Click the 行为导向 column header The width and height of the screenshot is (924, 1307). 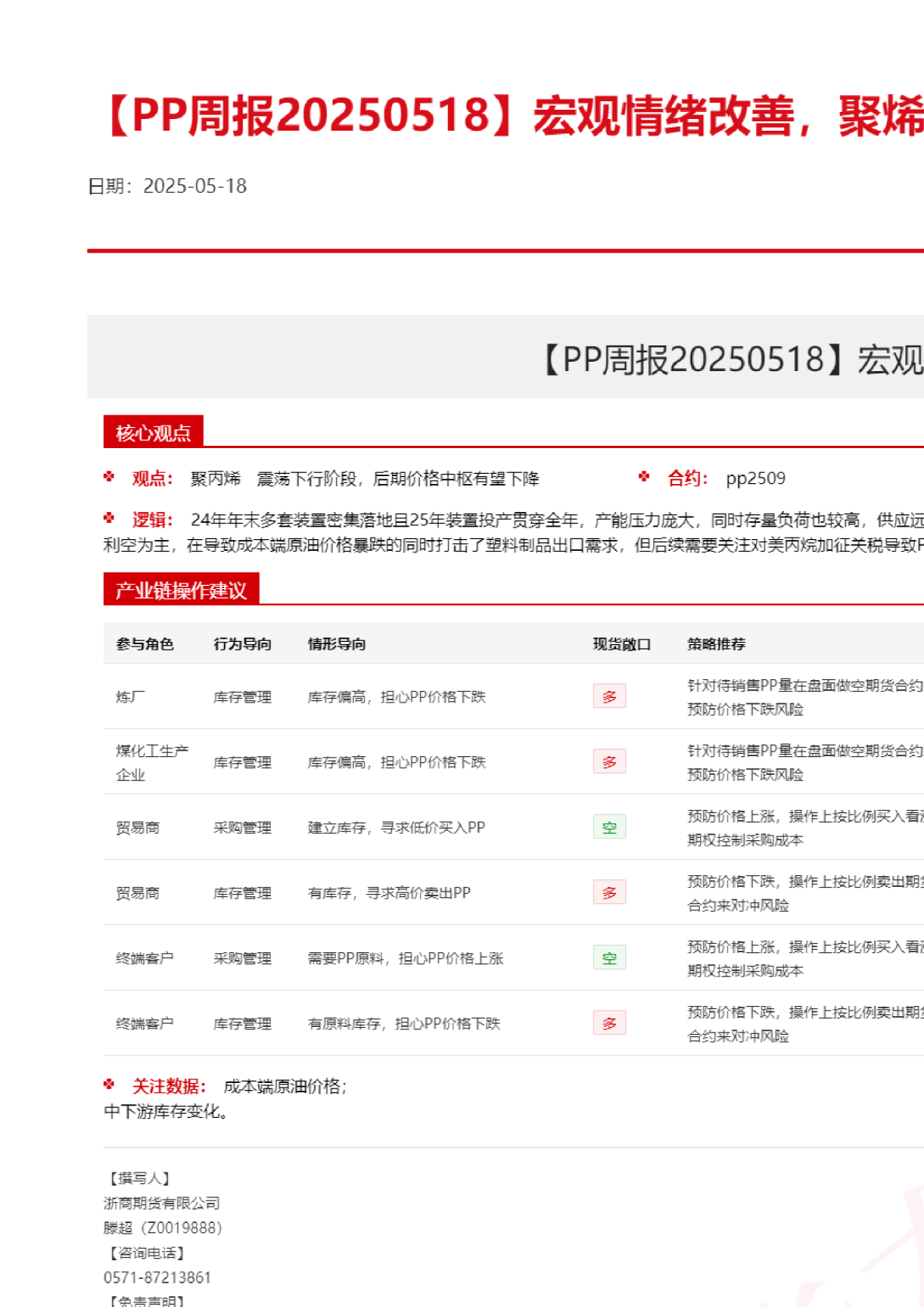point(243,644)
